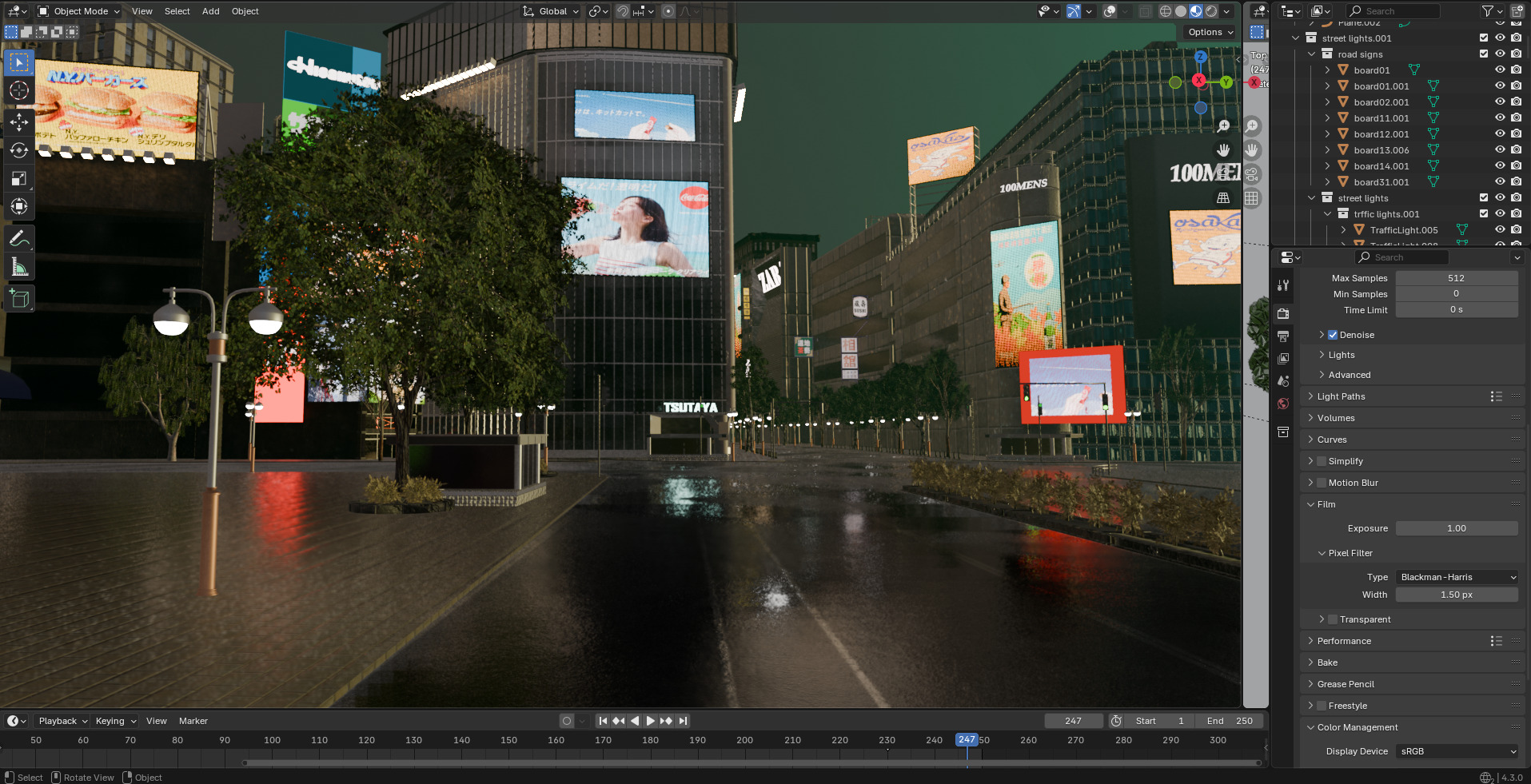Hide board01 with its eye icon
The width and height of the screenshot is (1531, 784).
pyautogui.click(x=1500, y=70)
